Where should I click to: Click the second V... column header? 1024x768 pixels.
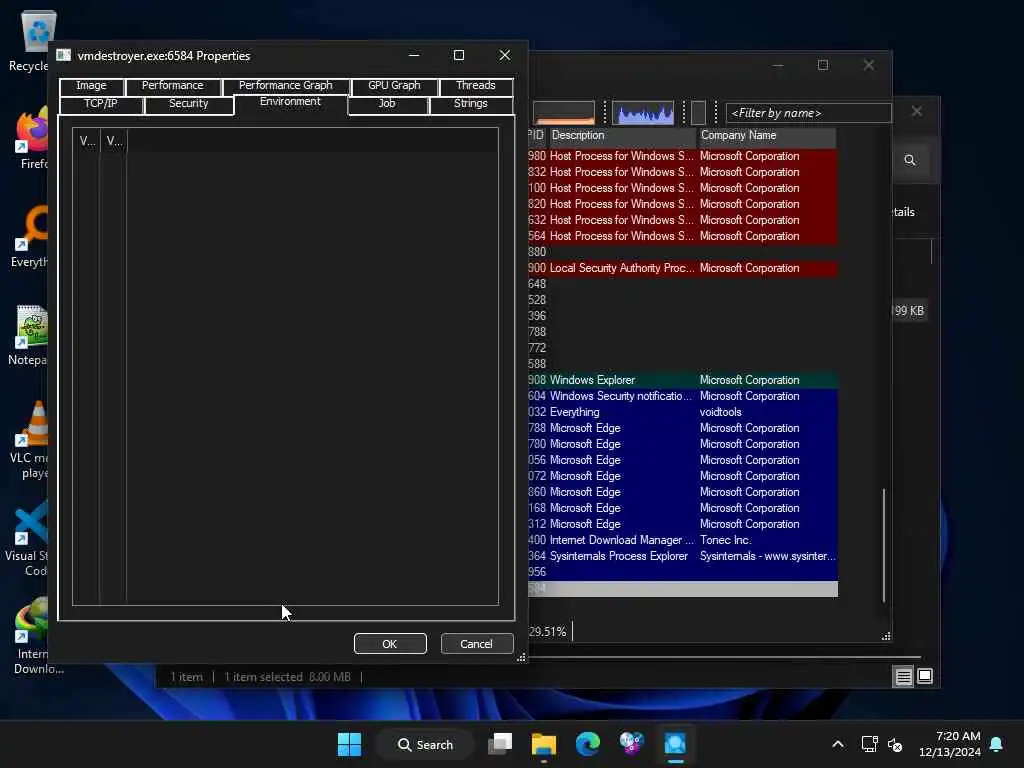coord(114,140)
